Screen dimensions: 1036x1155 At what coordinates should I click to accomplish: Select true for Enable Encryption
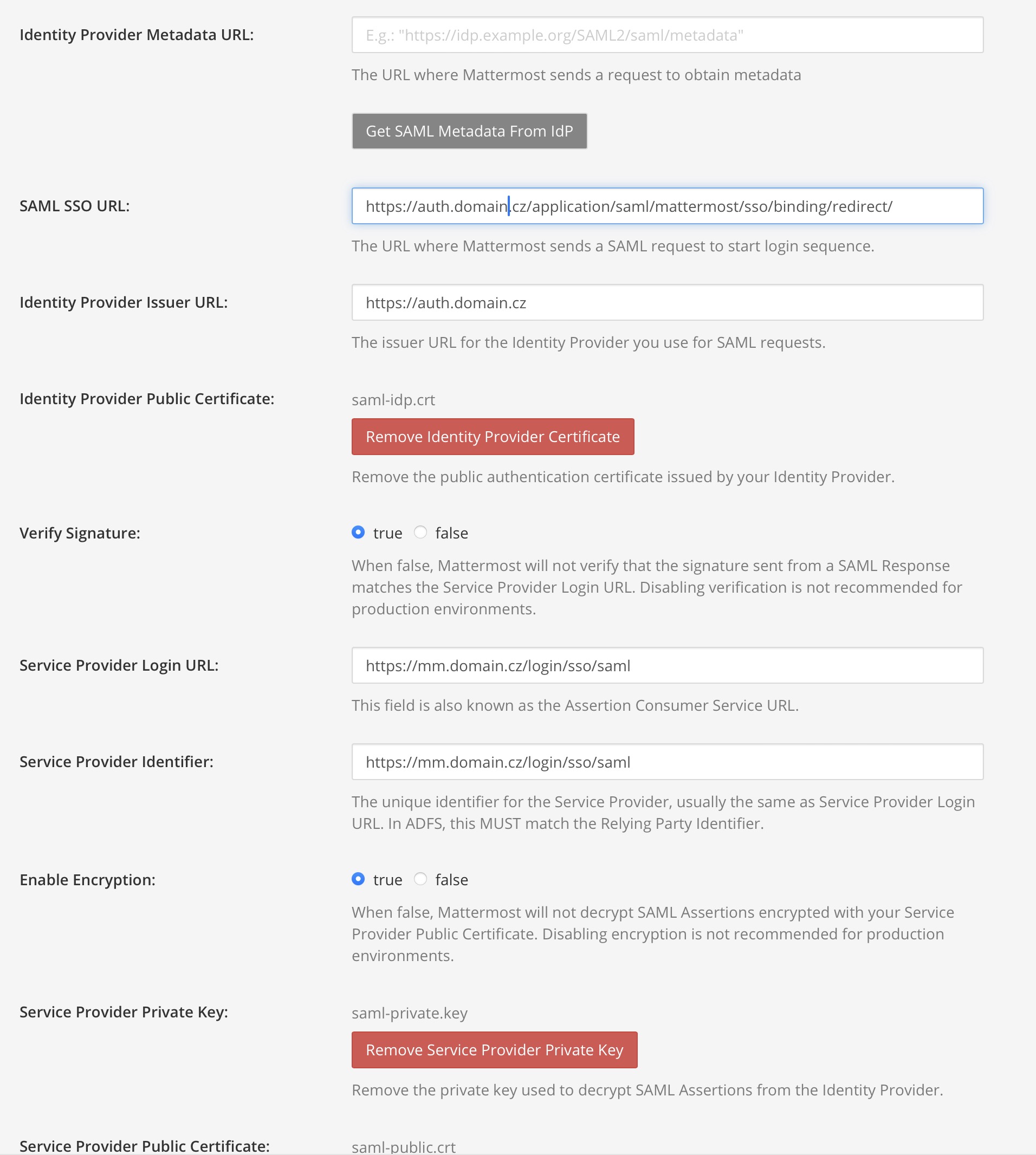[358, 879]
